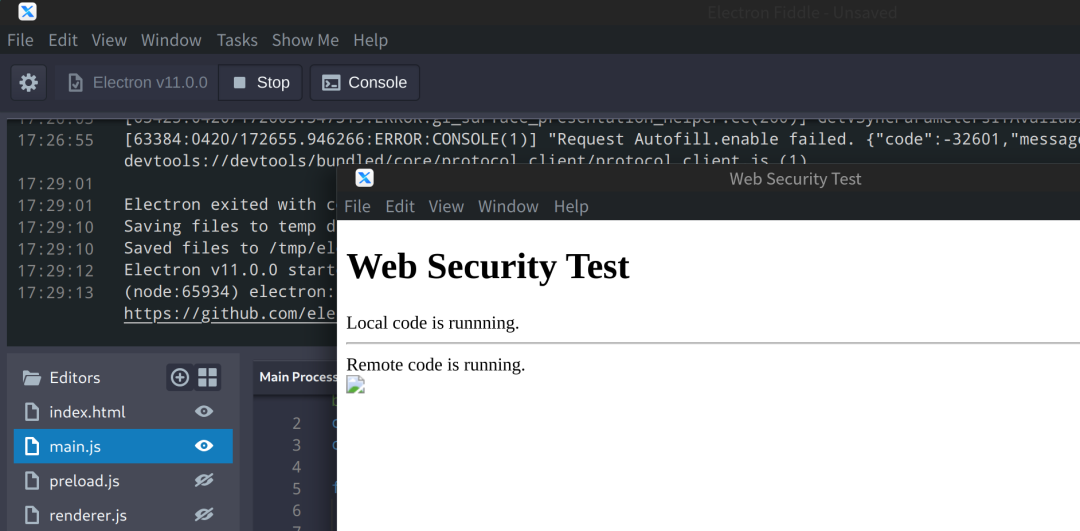The height and width of the screenshot is (531, 1080).
Task: Open the Tasks menu
Action: 237,40
